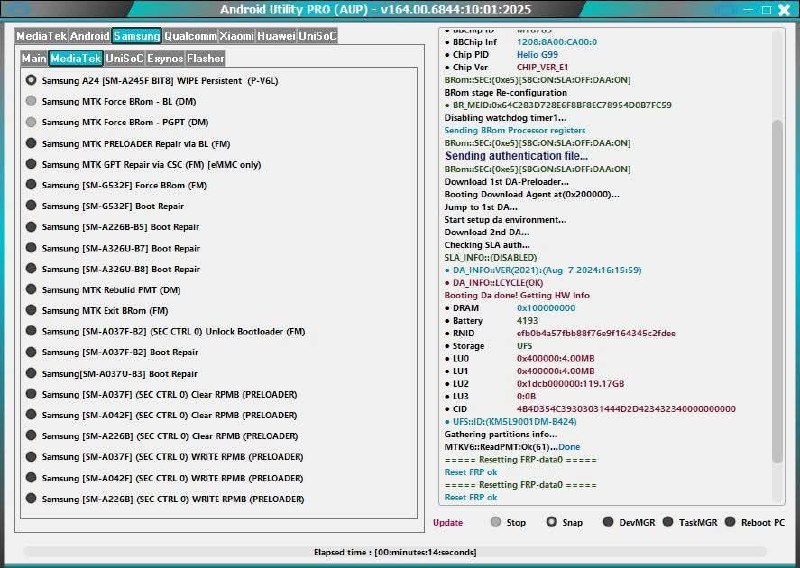Select the top-row UniSoC tab
800x568 pixels.
(317, 36)
